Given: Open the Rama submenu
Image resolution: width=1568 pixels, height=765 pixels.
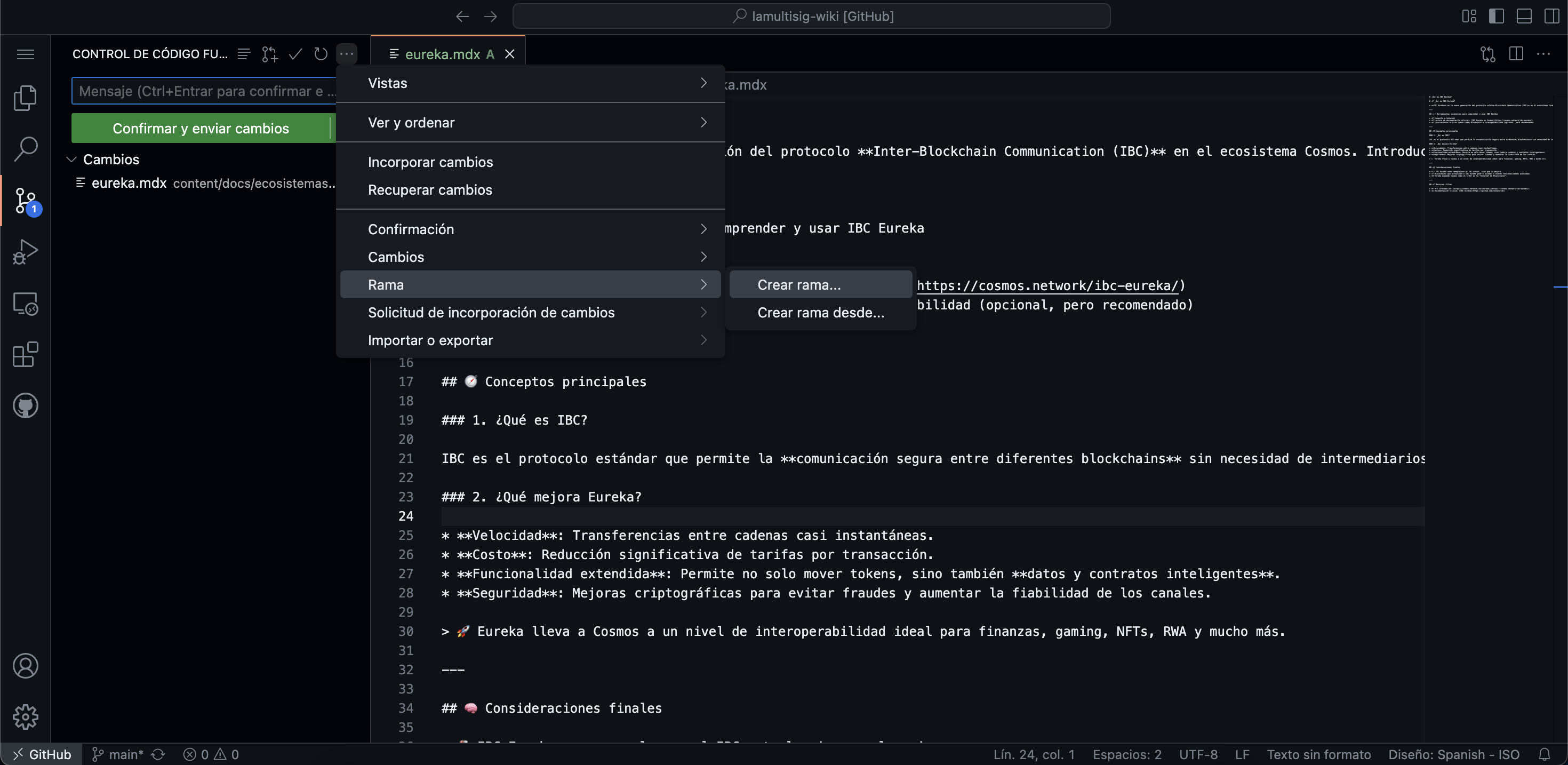Looking at the screenshot, I should coord(530,284).
